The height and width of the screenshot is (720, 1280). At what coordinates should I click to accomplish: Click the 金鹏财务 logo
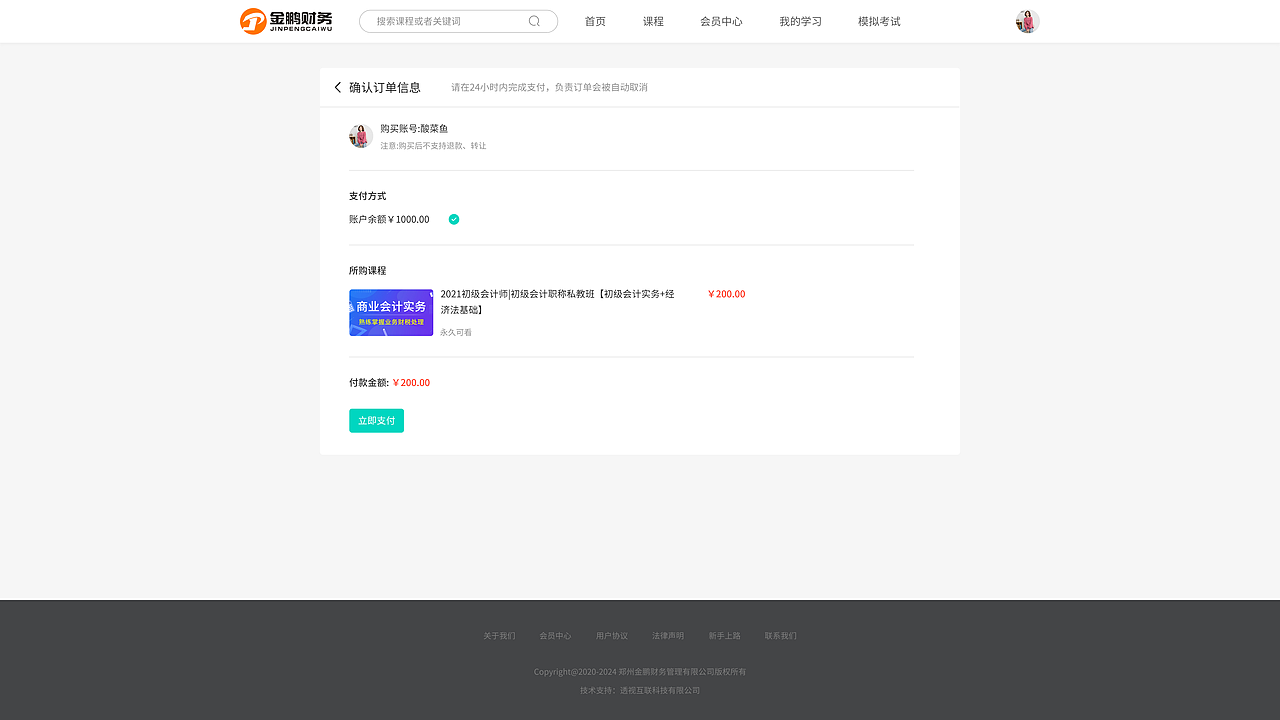click(x=286, y=20)
